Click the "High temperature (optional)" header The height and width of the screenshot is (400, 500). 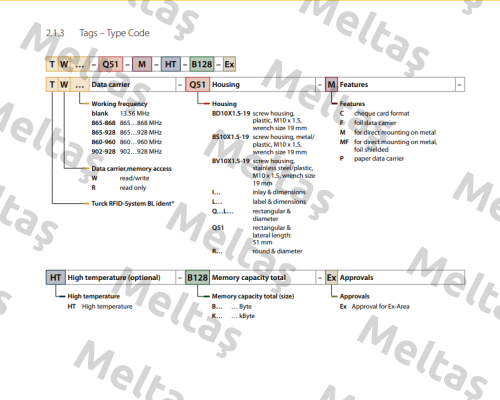click(114, 278)
